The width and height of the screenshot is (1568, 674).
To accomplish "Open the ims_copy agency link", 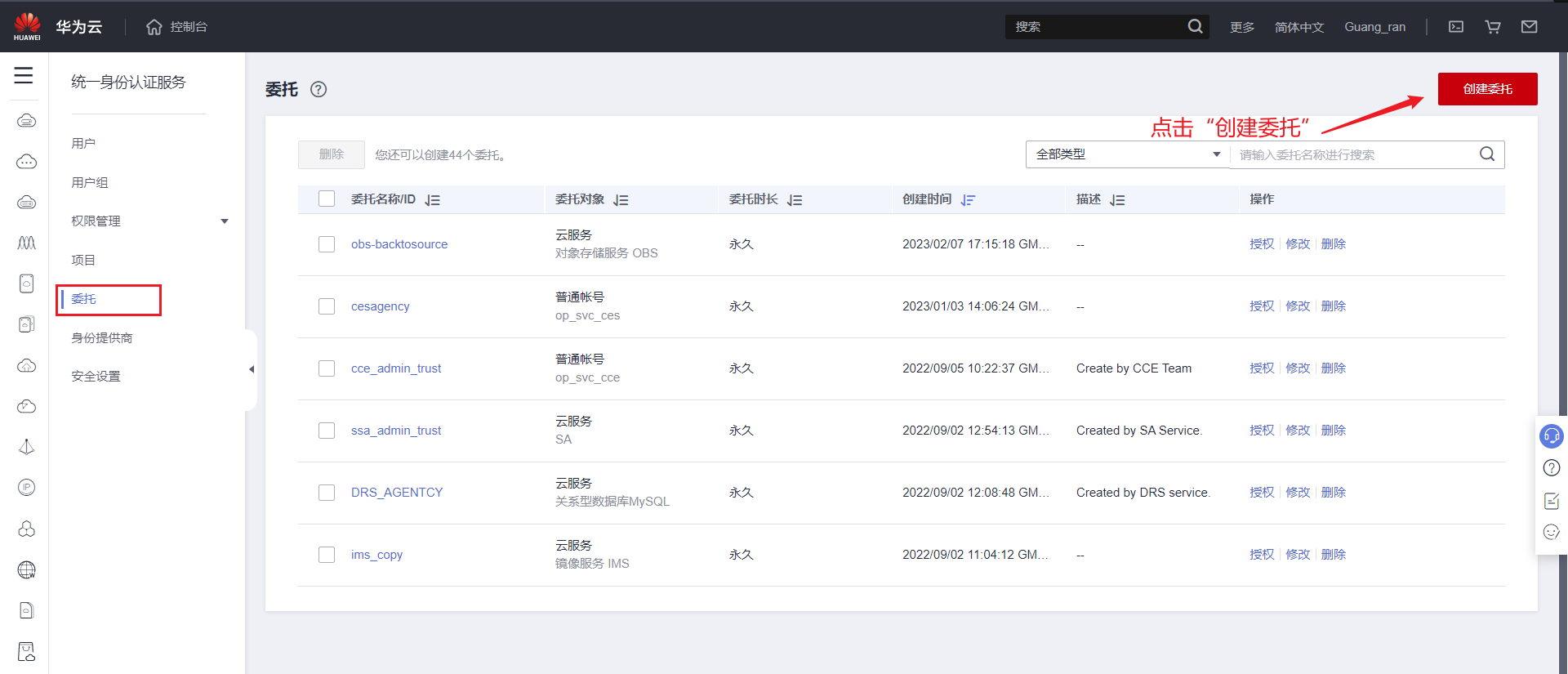I will 376,555.
